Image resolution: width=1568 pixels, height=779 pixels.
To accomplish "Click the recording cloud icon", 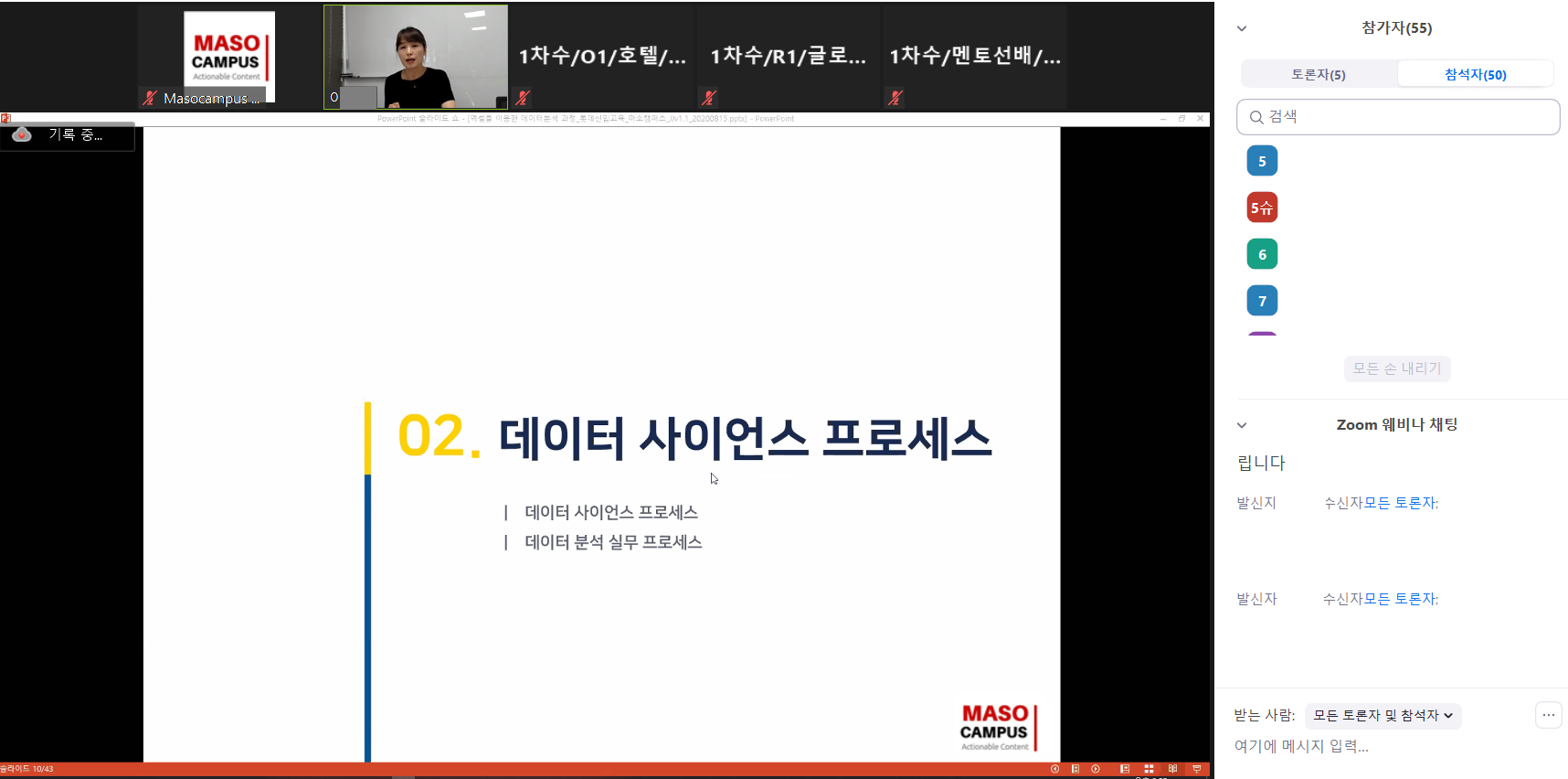I will [x=22, y=135].
